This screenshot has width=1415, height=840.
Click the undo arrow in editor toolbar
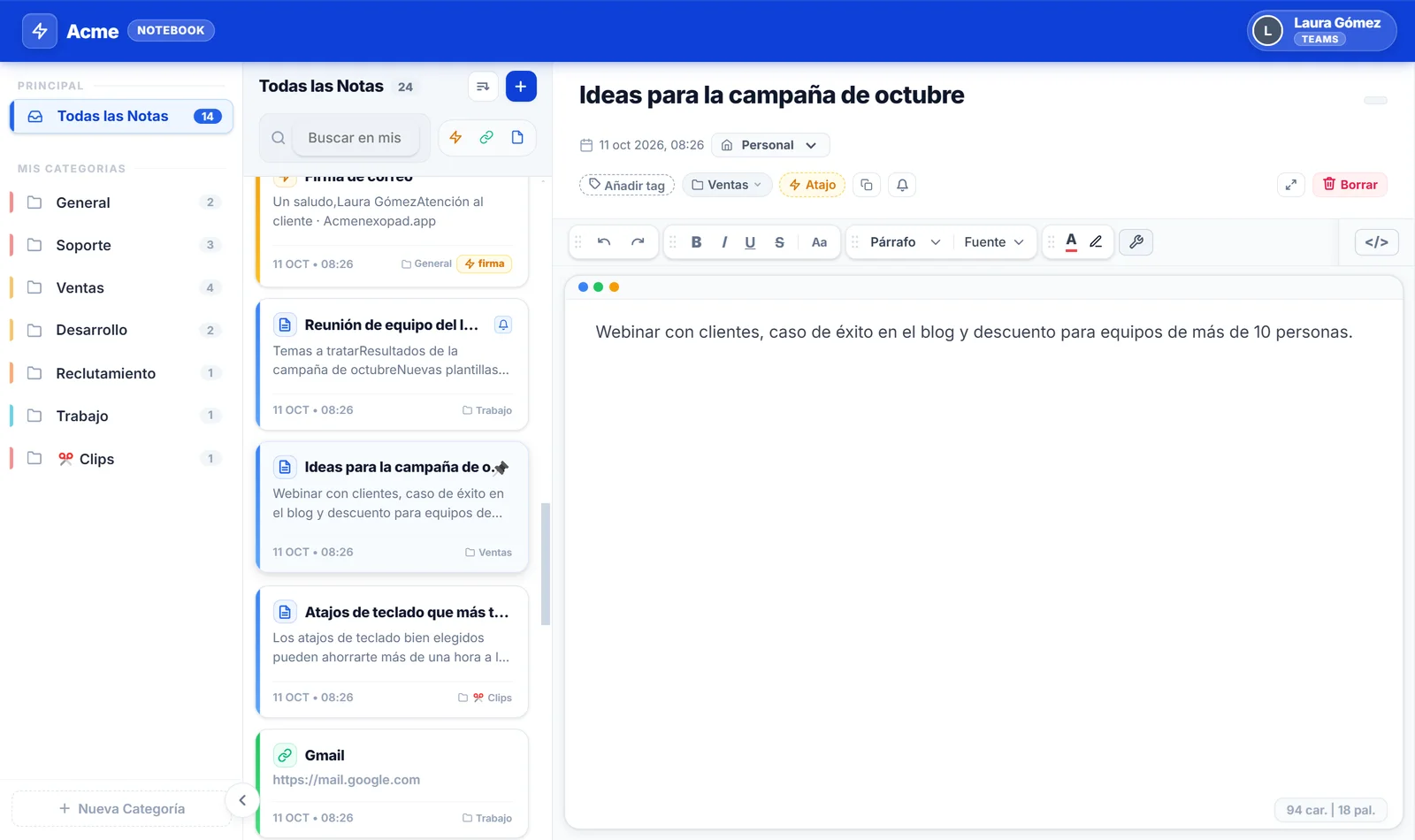[x=604, y=242]
